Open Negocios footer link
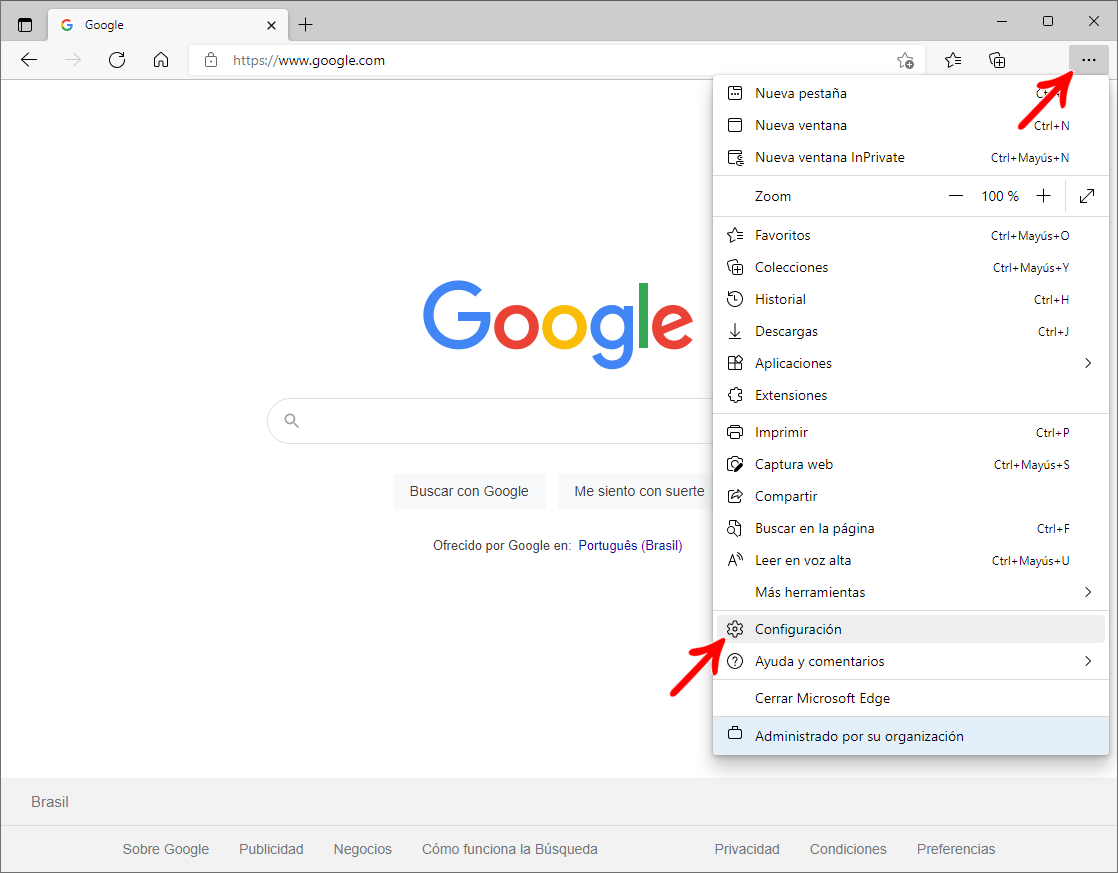Image resolution: width=1118 pixels, height=873 pixels. tap(362, 849)
